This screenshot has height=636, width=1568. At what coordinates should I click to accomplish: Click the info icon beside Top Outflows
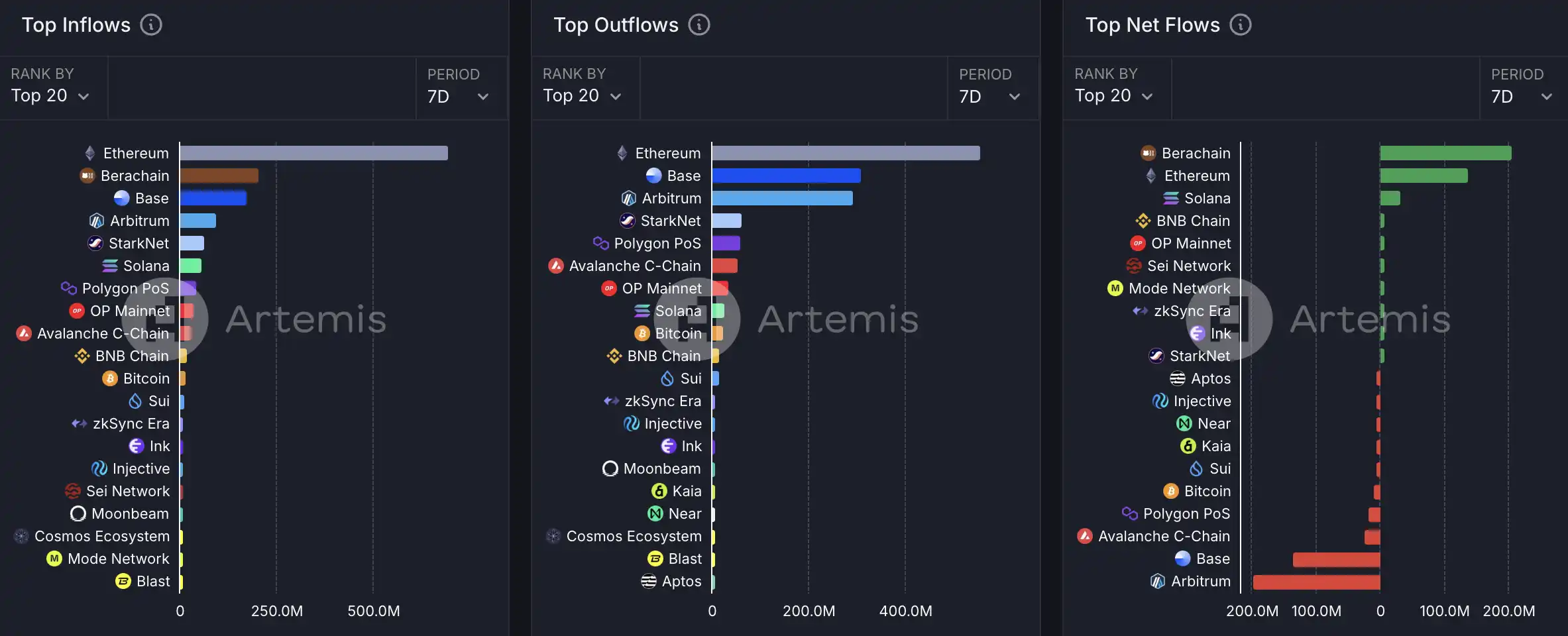pyautogui.click(x=699, y=25)
